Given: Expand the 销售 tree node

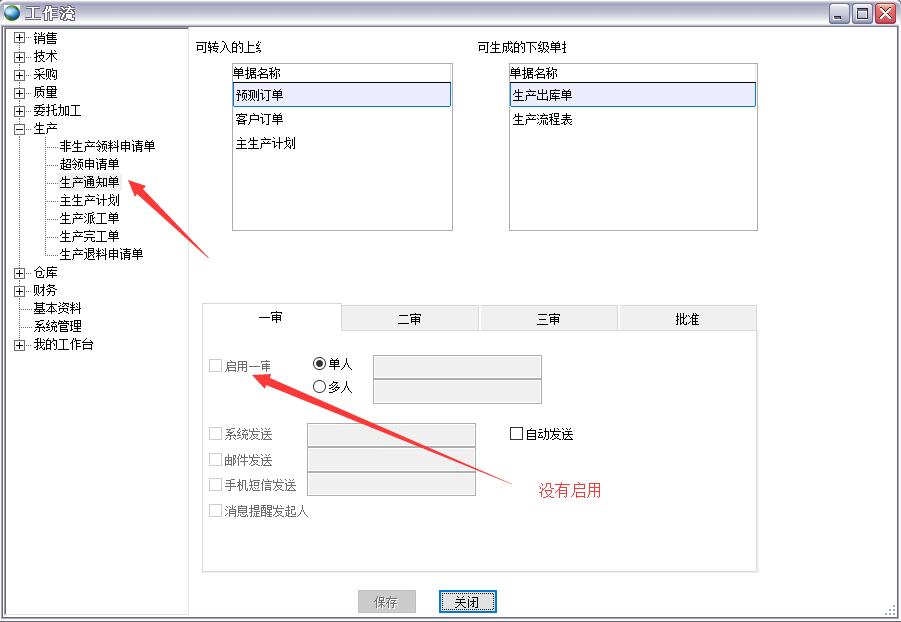Looking at the screenshot, I should 19,38.
